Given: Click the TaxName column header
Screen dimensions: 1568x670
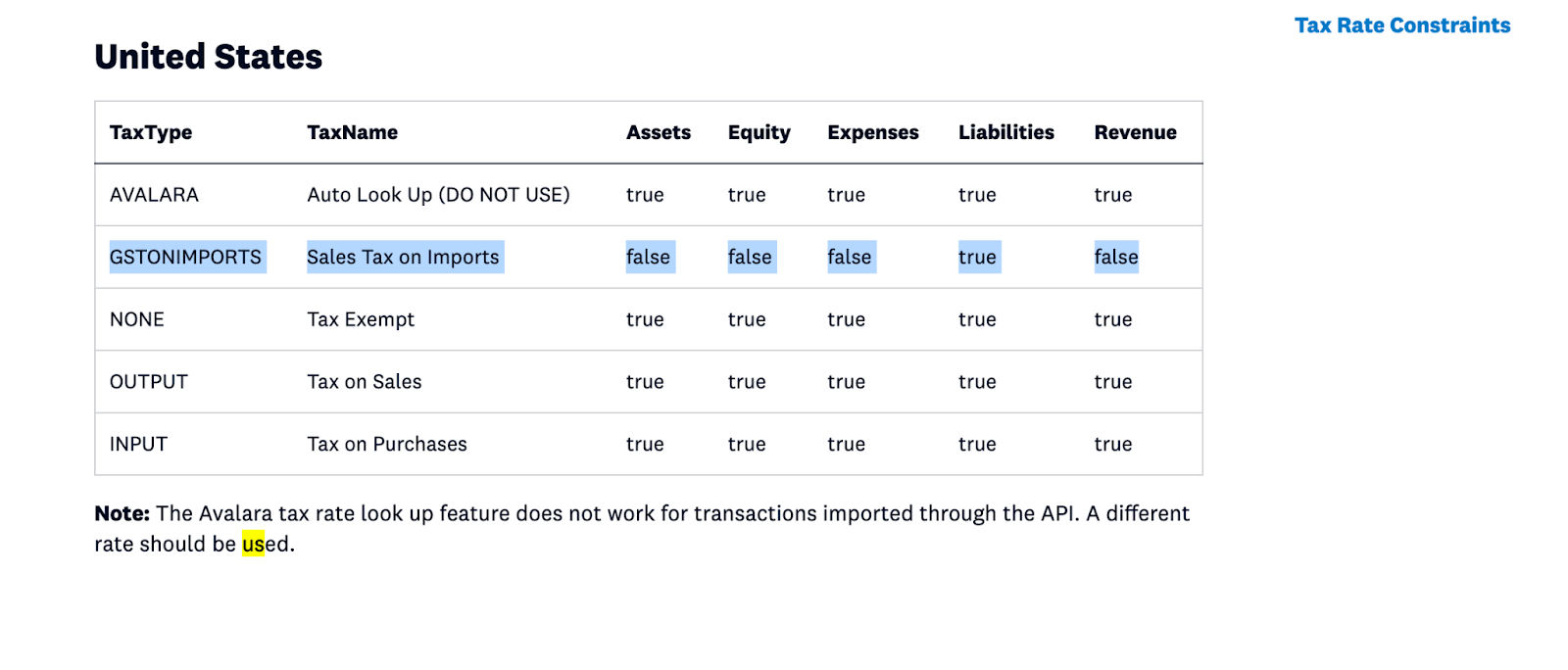Looking at the screenshot, I should click(352, 132).
